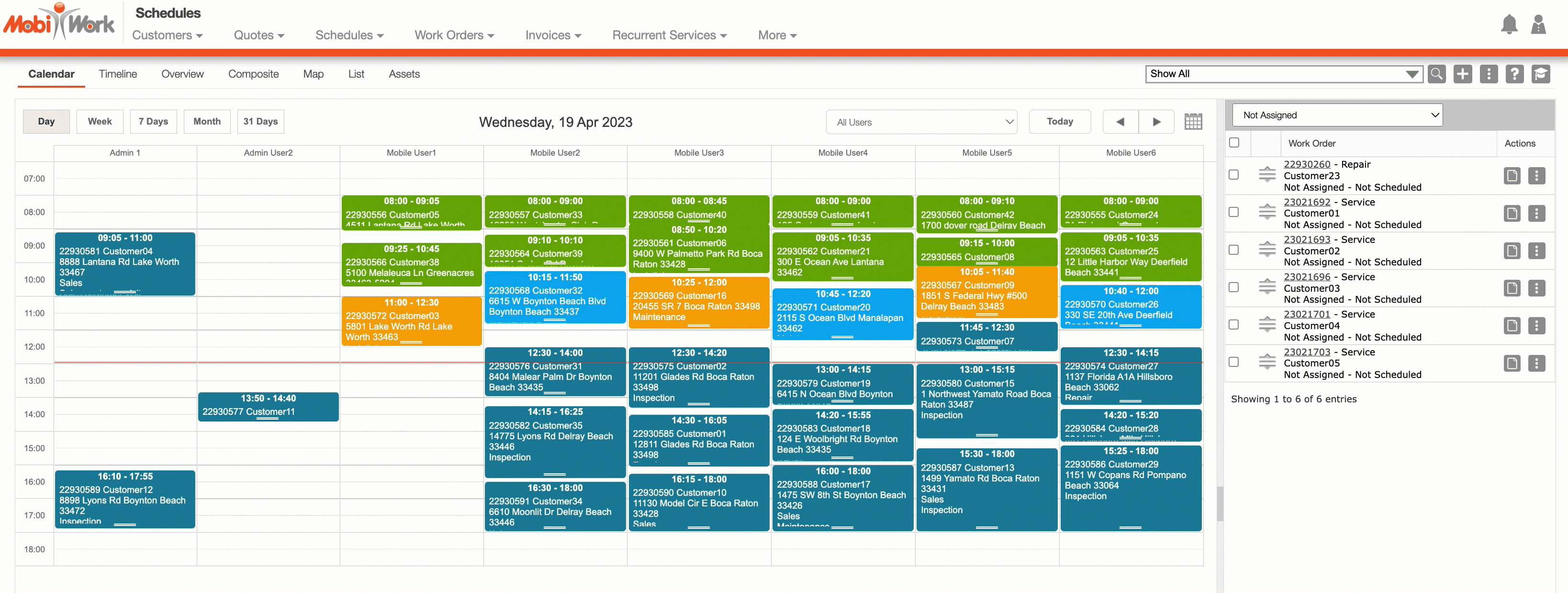Viewport: 1568px width, 593px height.
Task: Check the box for work order 22930260
Action: point(1234,175)
